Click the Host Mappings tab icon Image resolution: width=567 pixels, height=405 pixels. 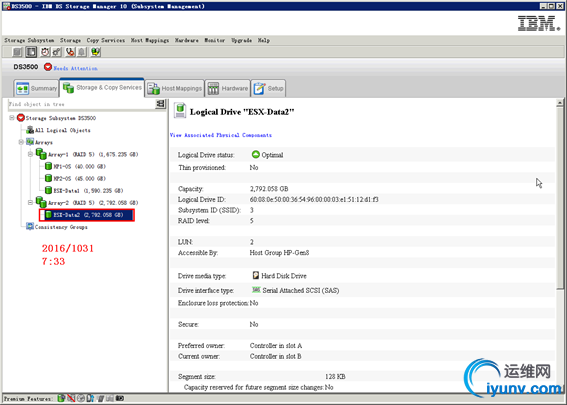(153, 88)
